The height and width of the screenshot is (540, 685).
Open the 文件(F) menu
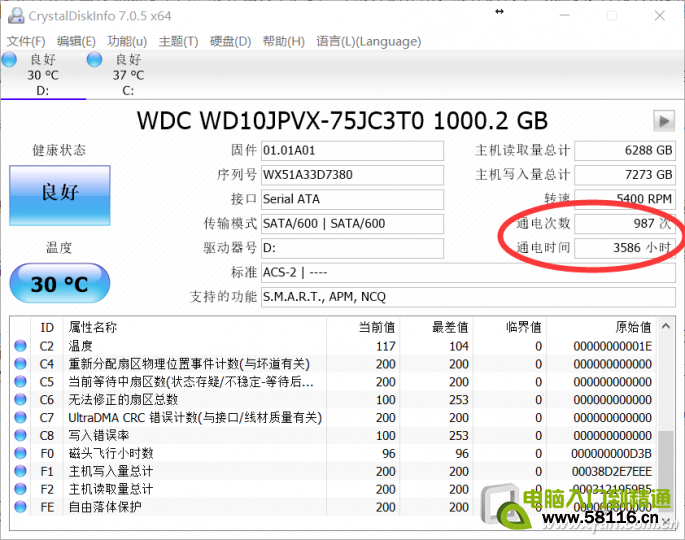(26, 42)
